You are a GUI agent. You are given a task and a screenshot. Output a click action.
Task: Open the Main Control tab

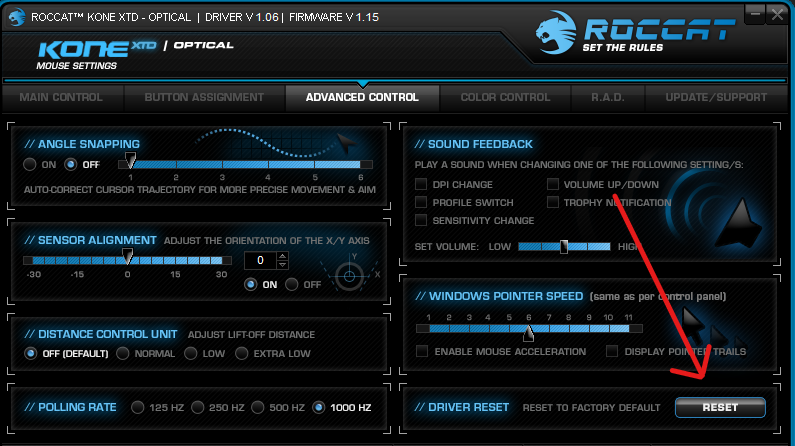[x=61, y=97]
